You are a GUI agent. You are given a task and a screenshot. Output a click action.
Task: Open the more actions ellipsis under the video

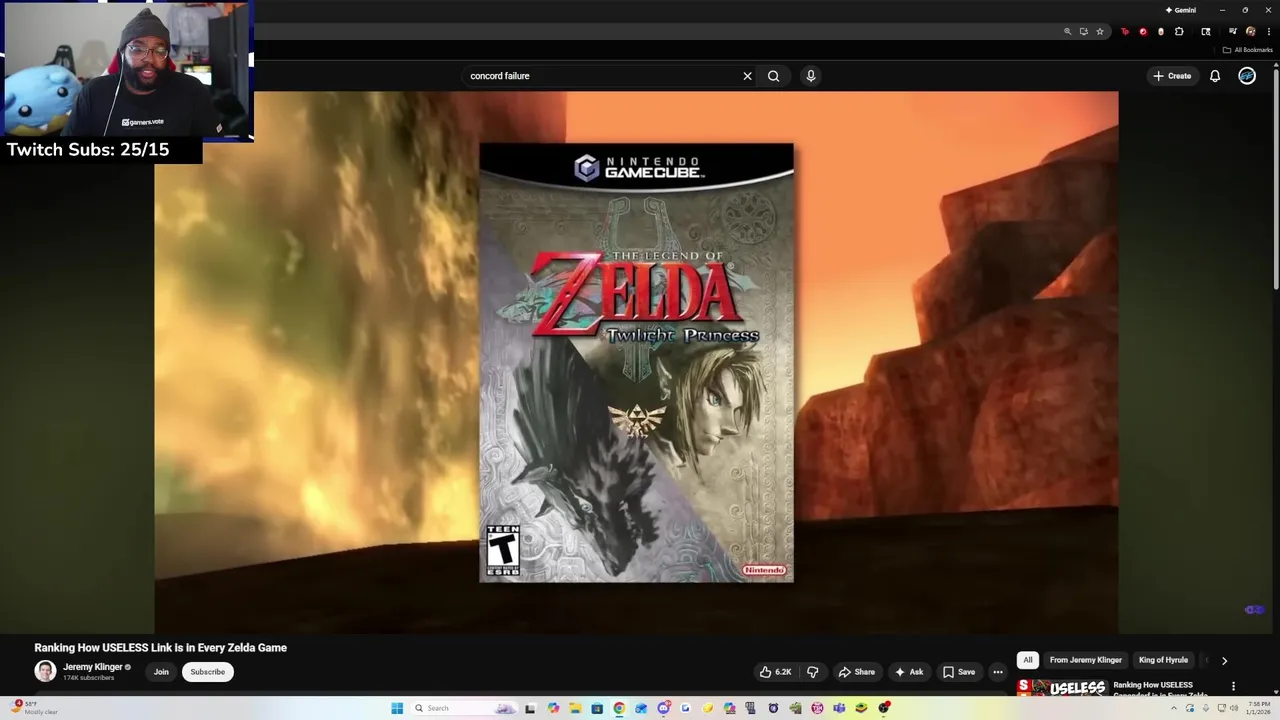(998, 672)
